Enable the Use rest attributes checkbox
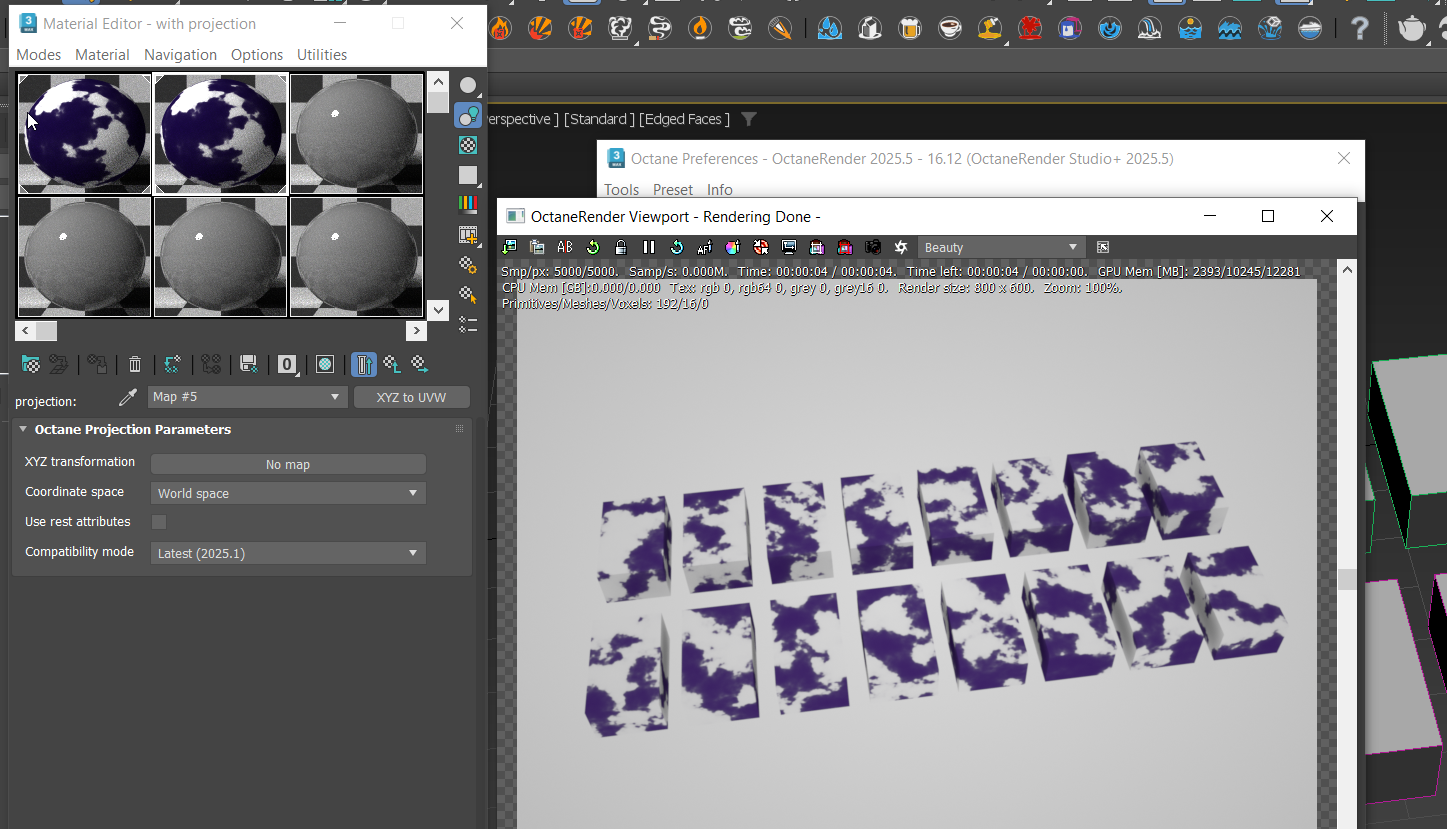This screenshot has height=829, width=1447. (159, 522)
